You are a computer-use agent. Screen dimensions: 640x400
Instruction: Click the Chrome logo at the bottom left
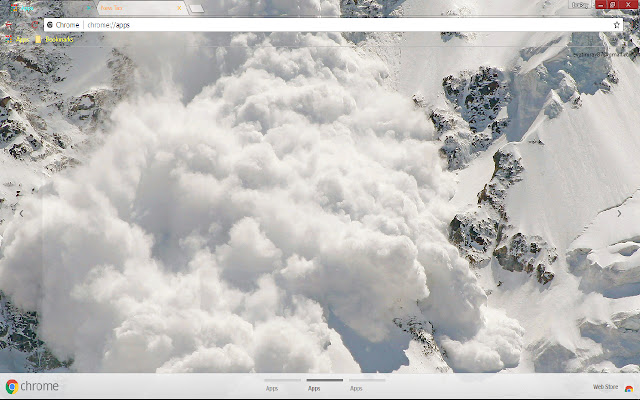pyautogui.click(x=32, y=386)
